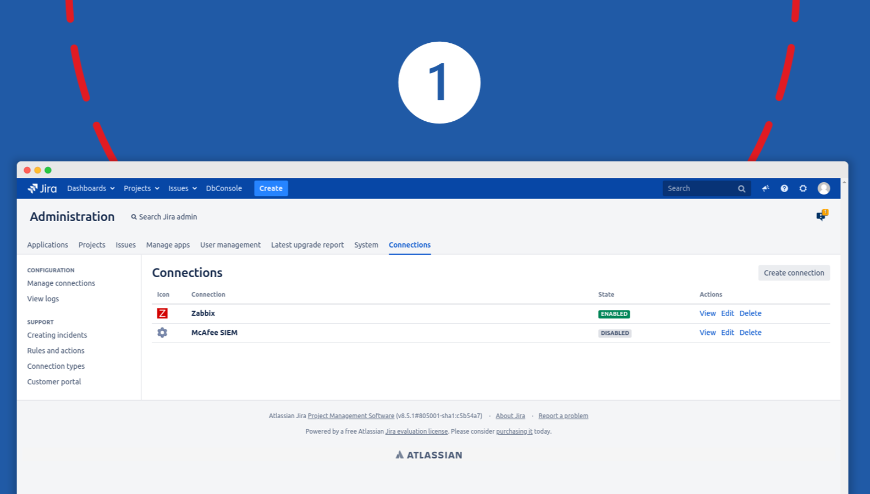Image resolution: width=870 pixels, height=494 pixels.
Task: Switch to the Applications tab
Action: [x=48, y=245]
